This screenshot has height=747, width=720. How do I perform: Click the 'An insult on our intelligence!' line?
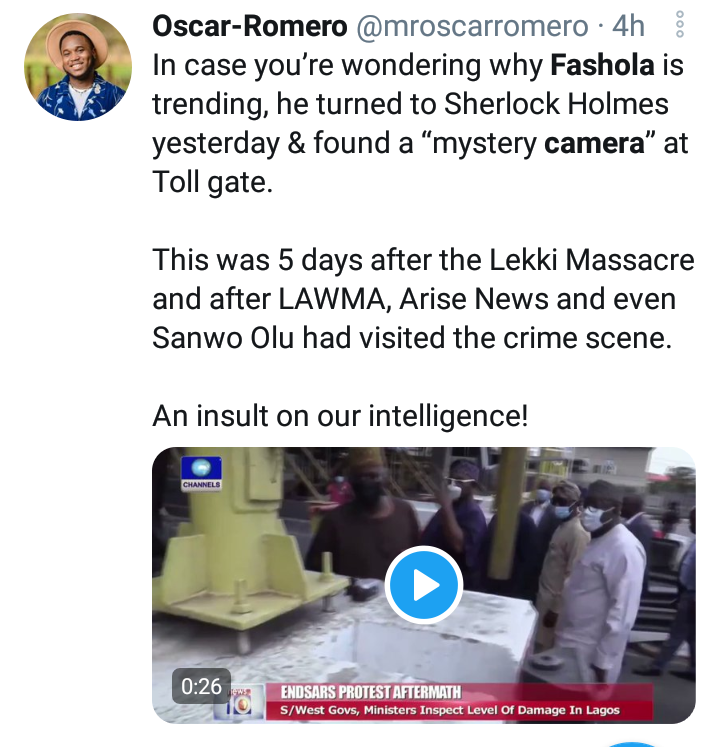(340, 415)
